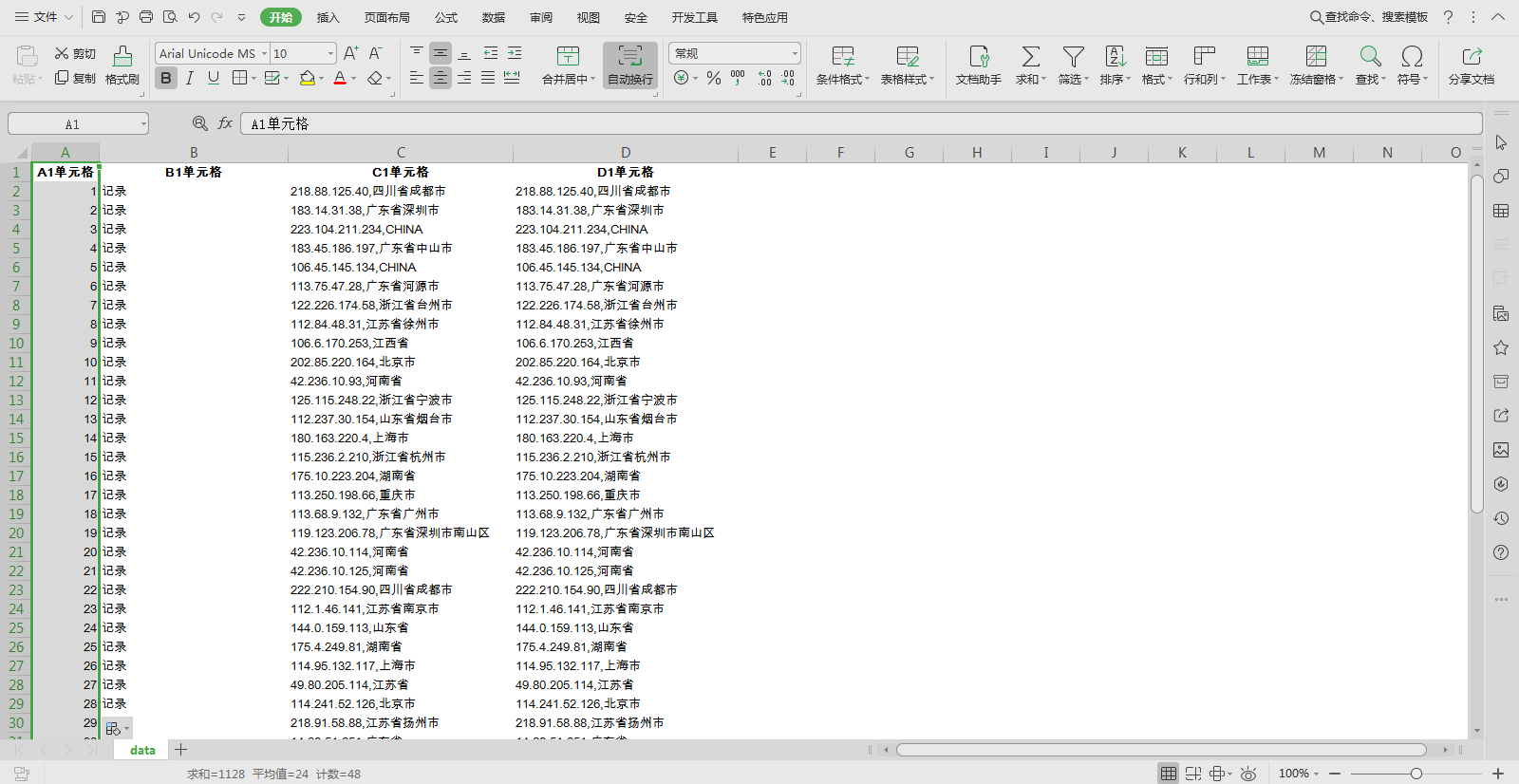The image size is (1519, 784).
Task: Click the percent style icon
Action: [x=714, y=78]
